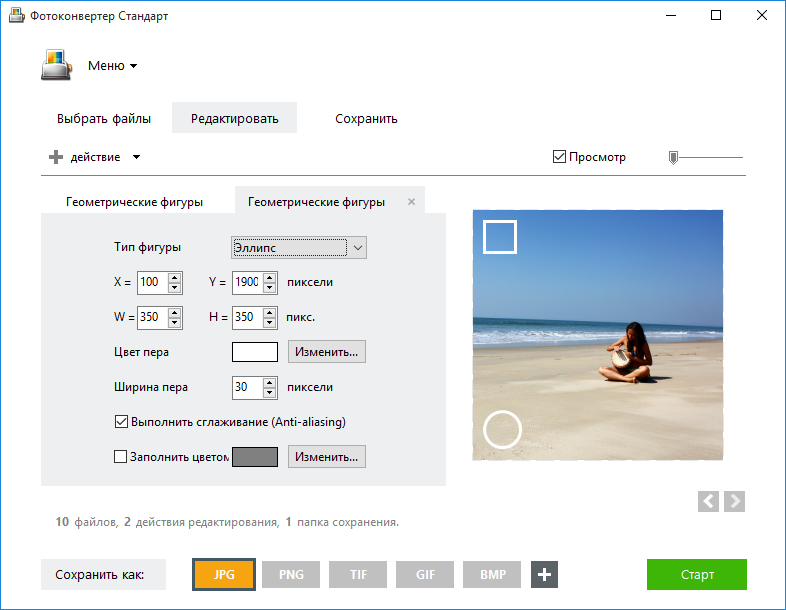Close the second Геометрические фигуры tab

[x=412, y=201]
